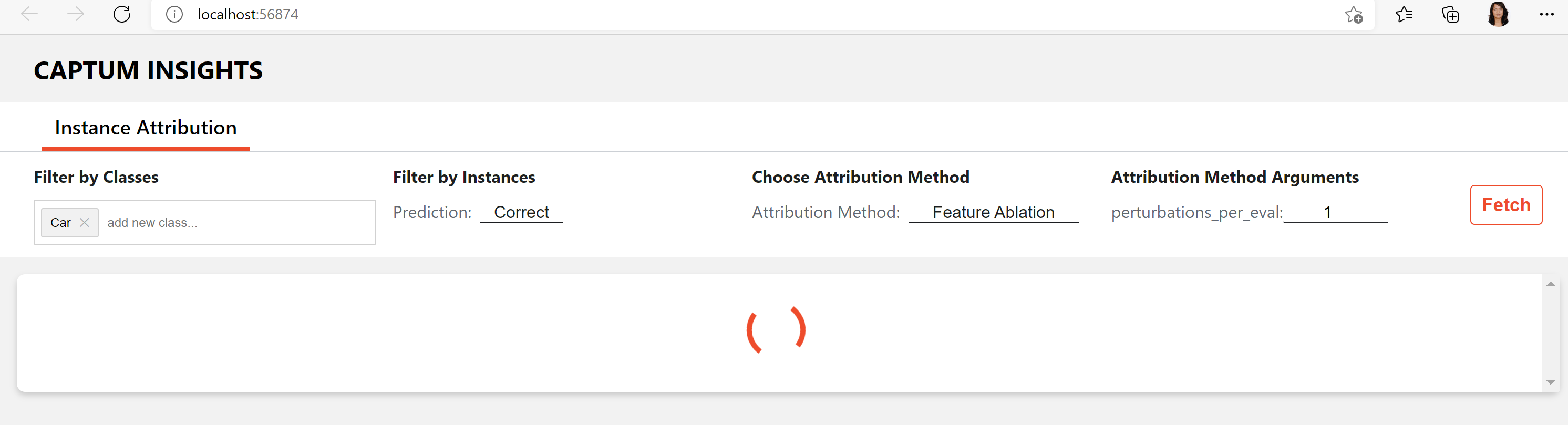This screenshot has height=425, width=1568.
Task: Click the Fetch button
Action: click(1506, 204)
